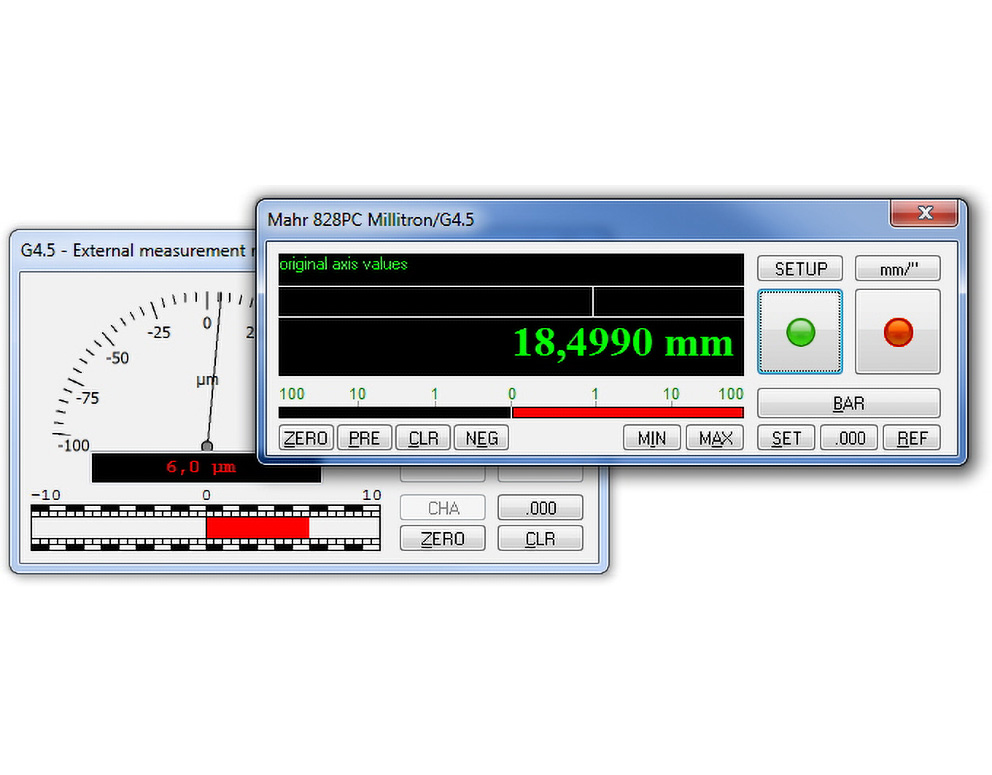Click the PRE preset button
The width and height of the screenshot is (992, 775).
click(364, 438)
